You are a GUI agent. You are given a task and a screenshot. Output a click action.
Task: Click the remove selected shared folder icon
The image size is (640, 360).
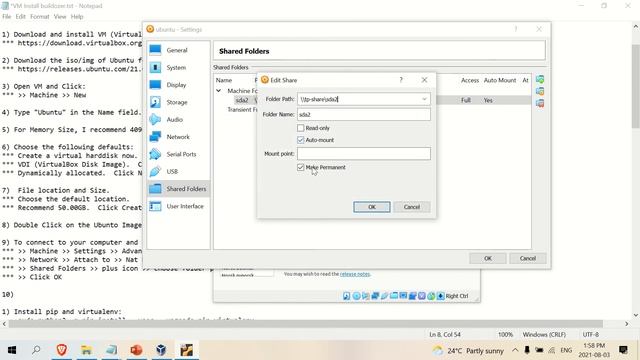[x=540, y=103]
